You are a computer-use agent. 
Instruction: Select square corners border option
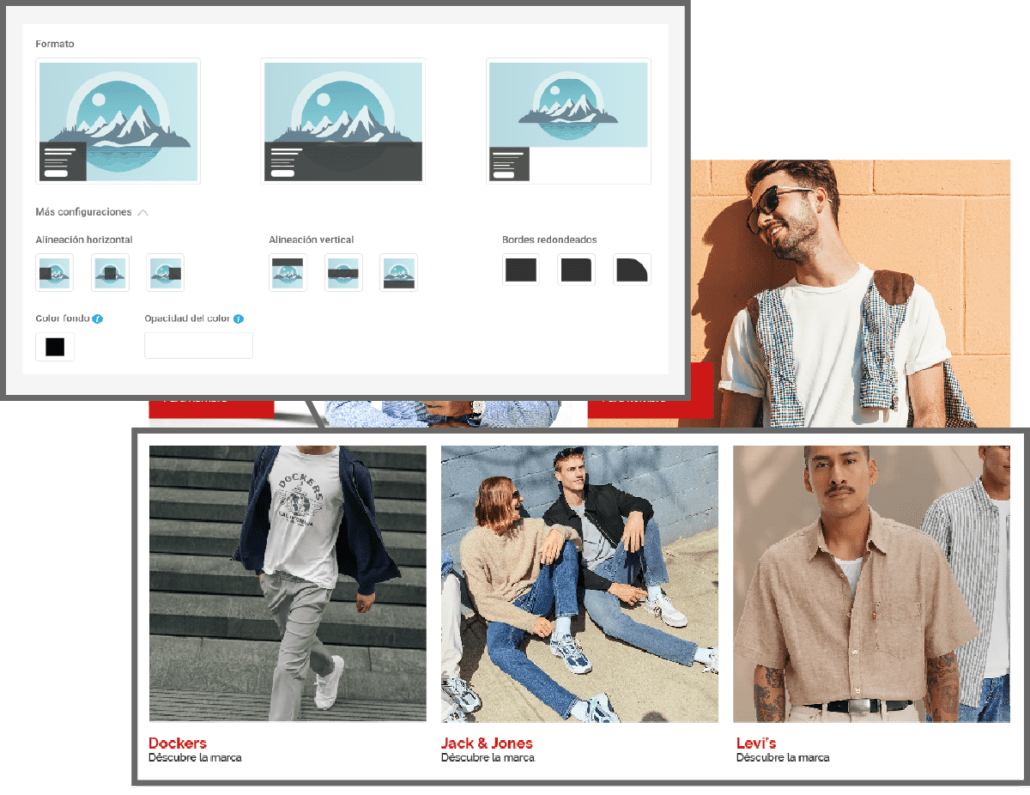pyautogui.click(x=521, y=269)
